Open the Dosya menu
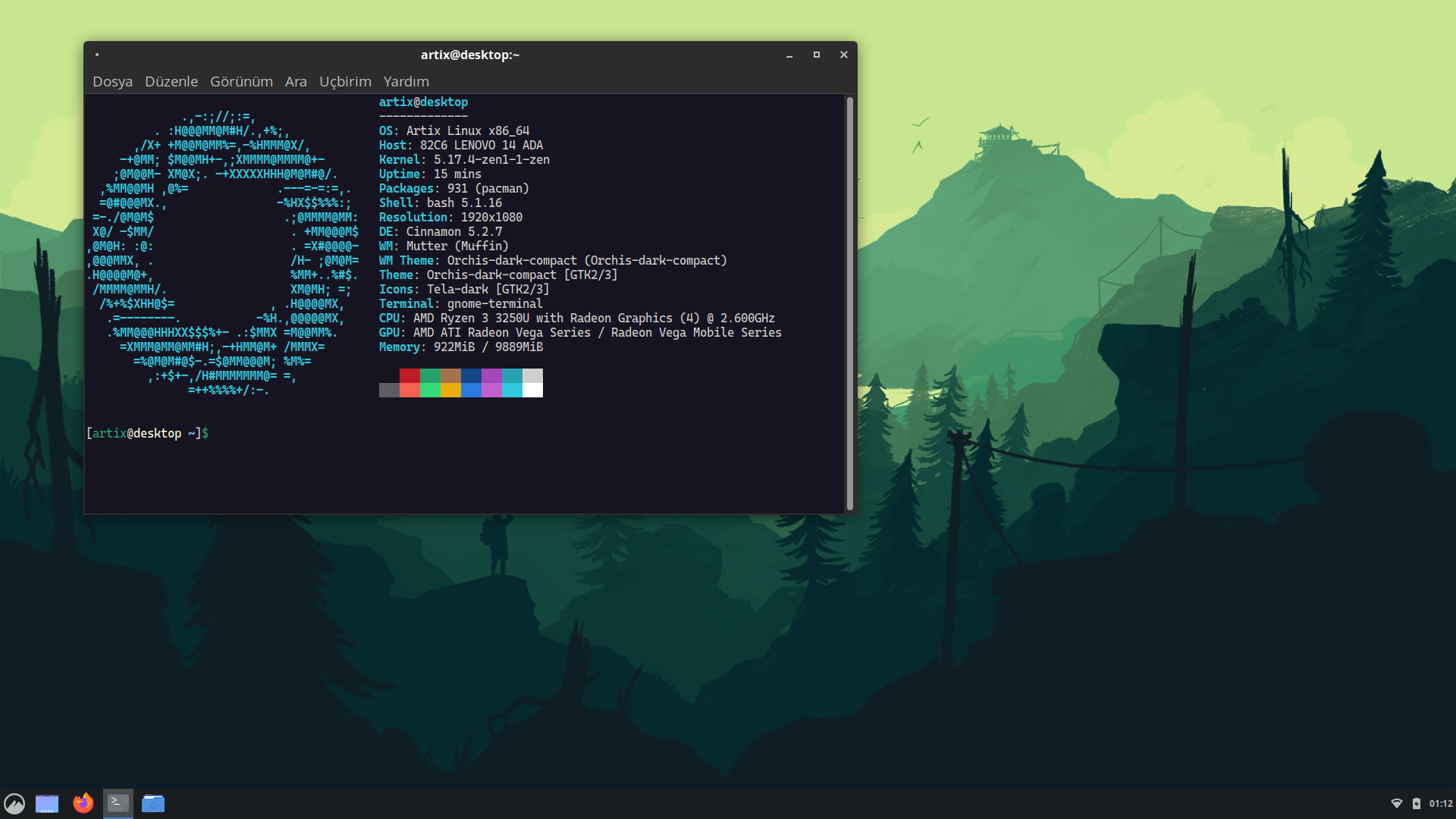 [x=112, y=81]
